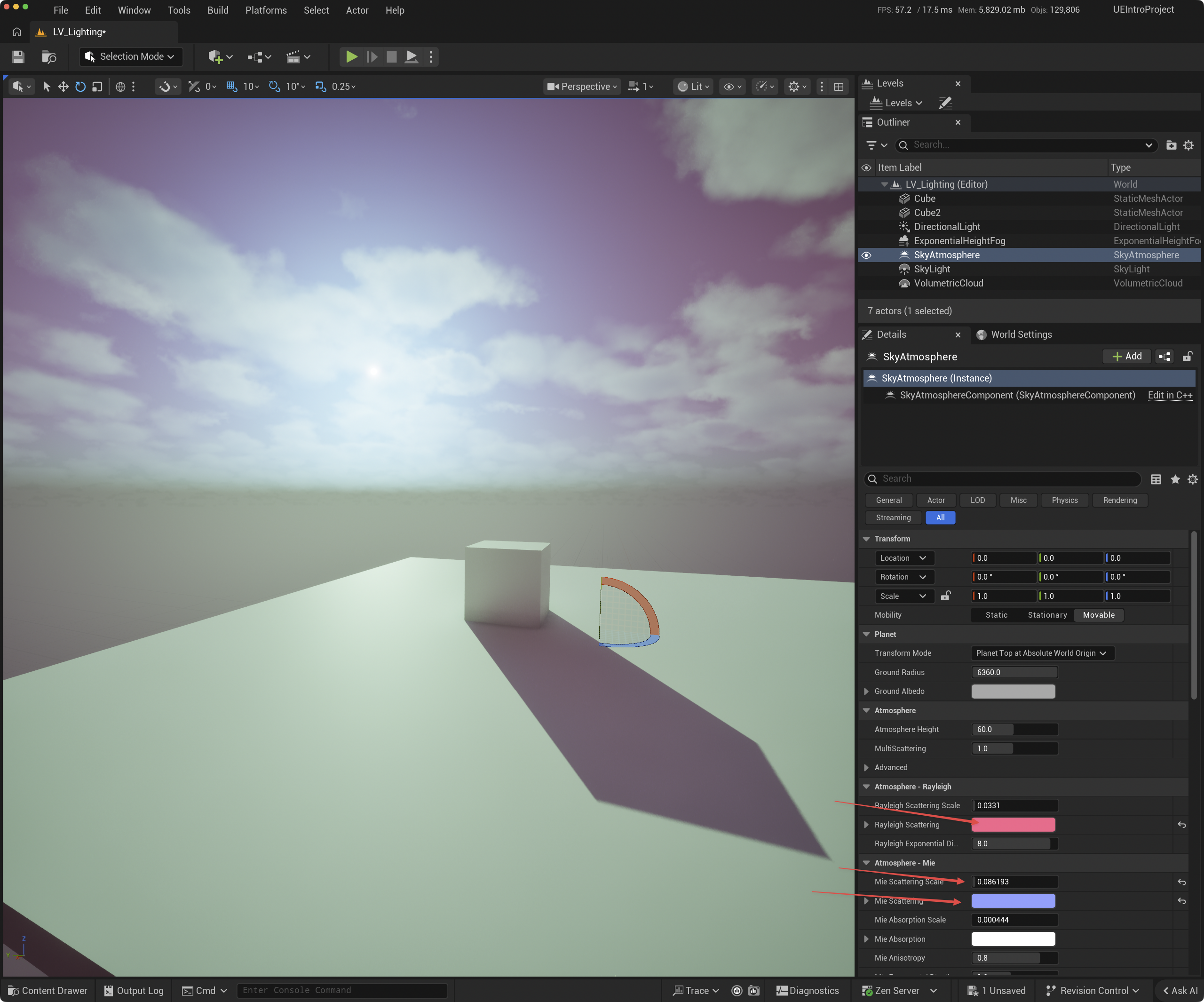Collapse the LV_Lighting (Editor) tree

tap(885, 184)
